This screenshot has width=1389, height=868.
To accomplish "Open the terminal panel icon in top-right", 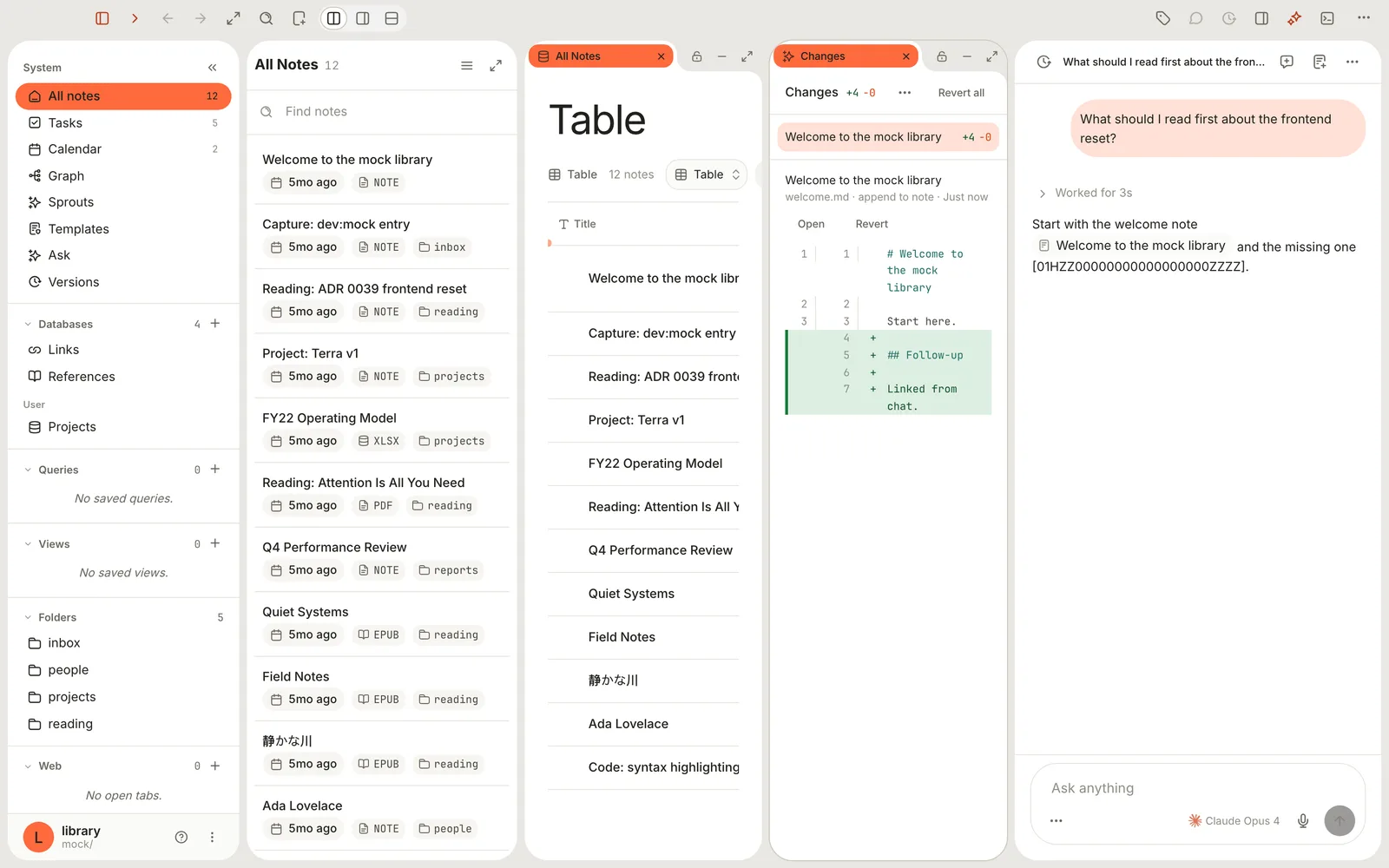I will click(x=1327, y=18).
